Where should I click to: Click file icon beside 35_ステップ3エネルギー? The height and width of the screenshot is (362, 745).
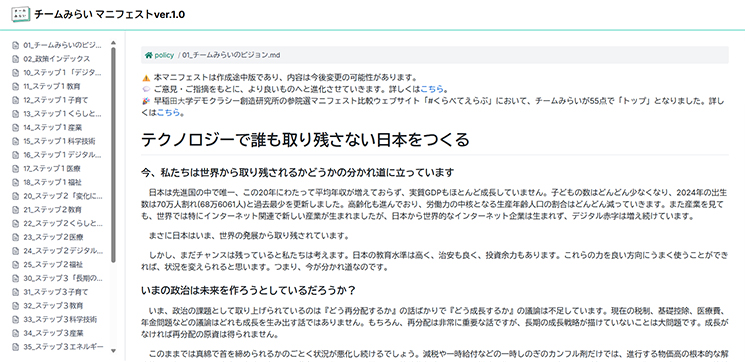[15, 347]
